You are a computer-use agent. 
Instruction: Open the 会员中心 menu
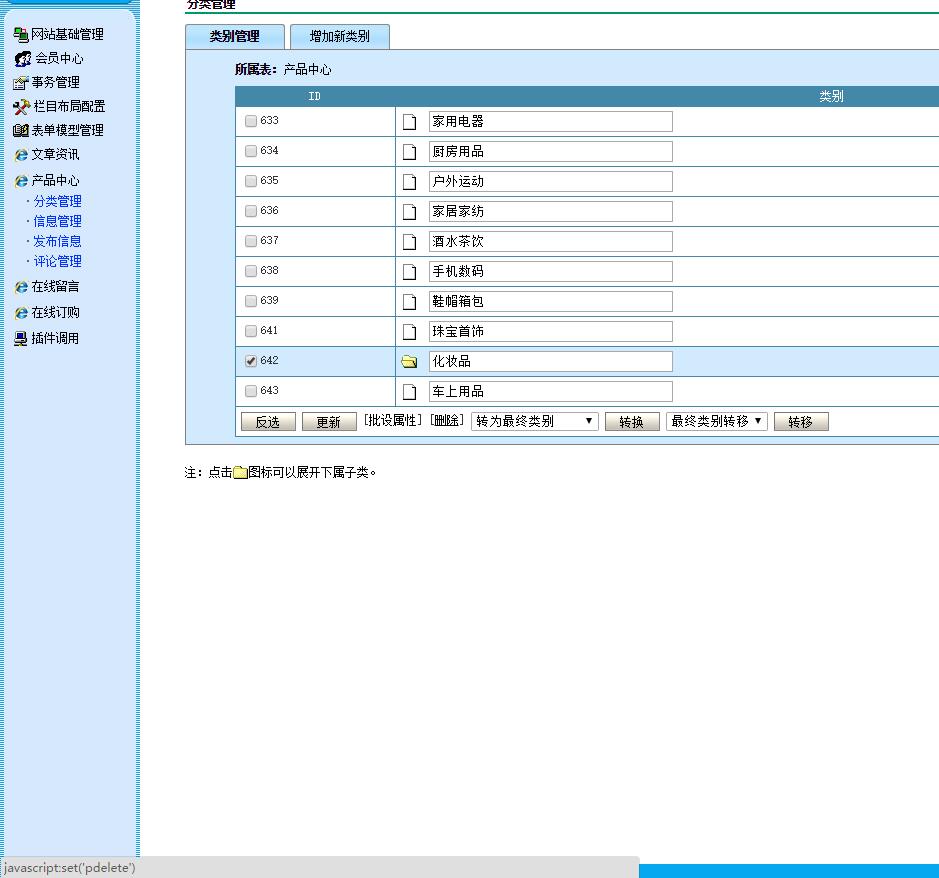pyautogui.click(x=59, y=59)
